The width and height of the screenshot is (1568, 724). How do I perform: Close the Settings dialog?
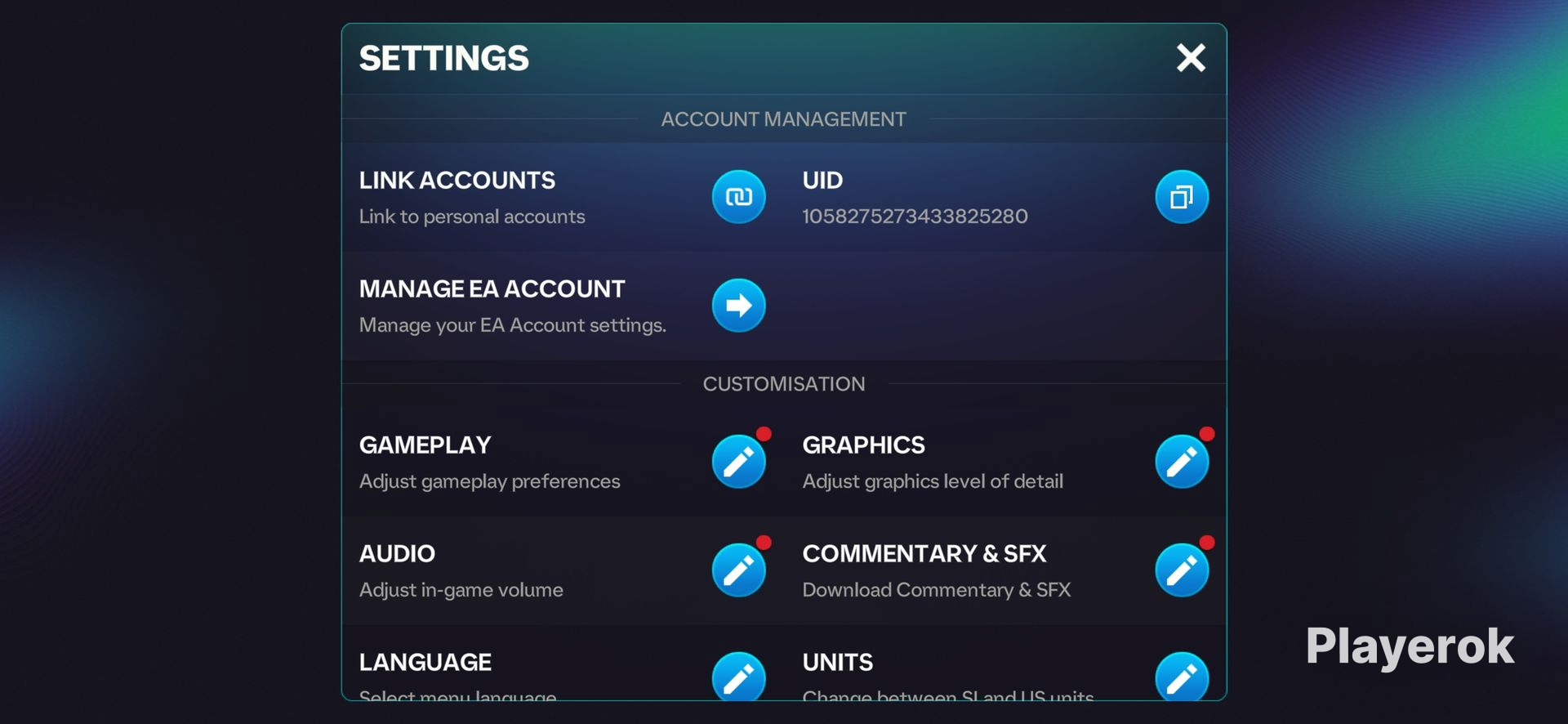[x=1191, y=58]
